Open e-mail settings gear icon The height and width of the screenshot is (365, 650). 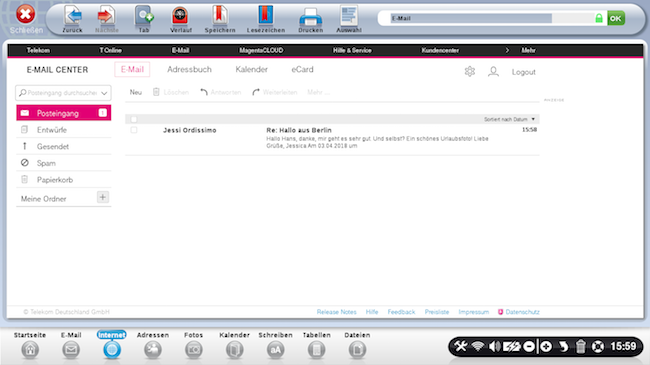[470, 71]
